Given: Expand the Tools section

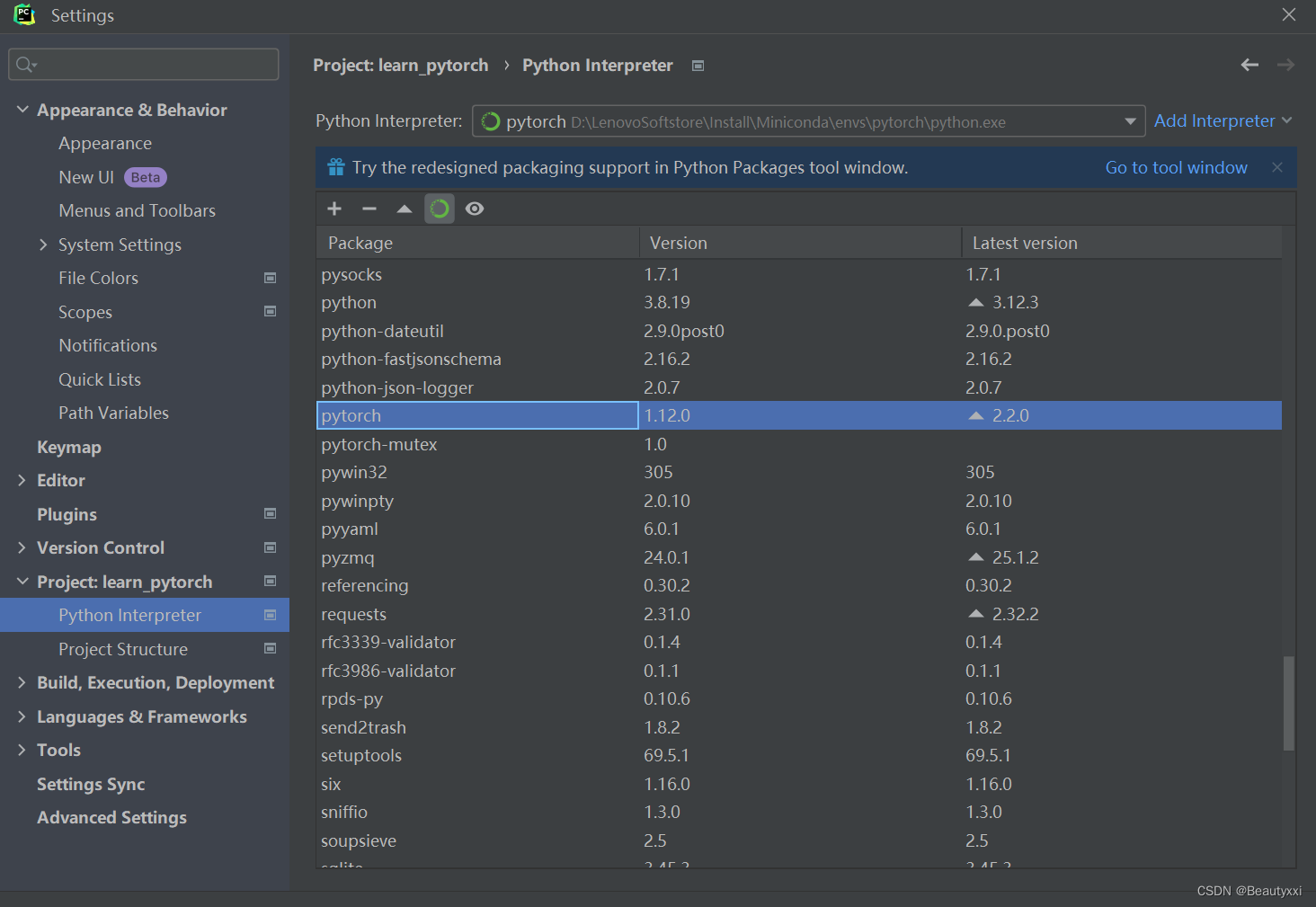Looking at the screenshot, I should click(x=22, y=750).
